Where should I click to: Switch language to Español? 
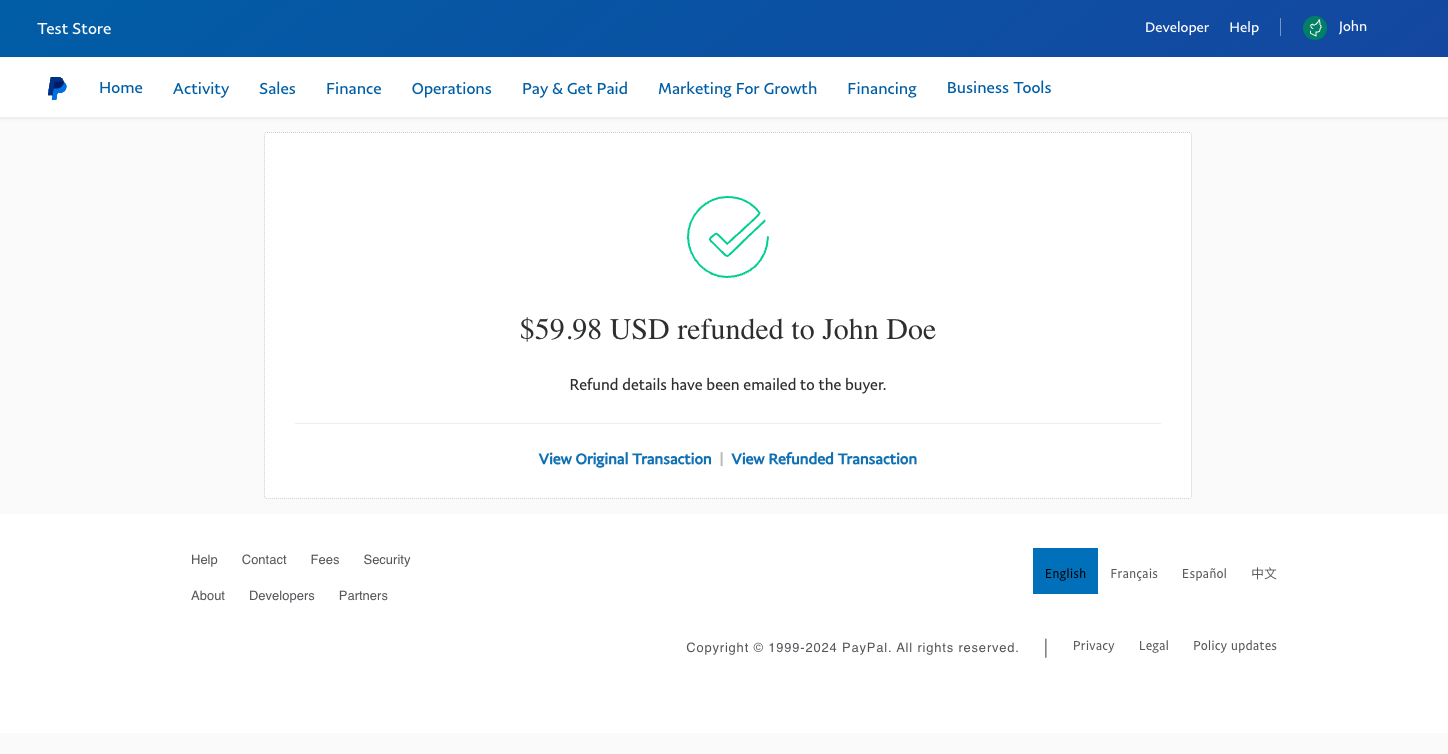1204,573
